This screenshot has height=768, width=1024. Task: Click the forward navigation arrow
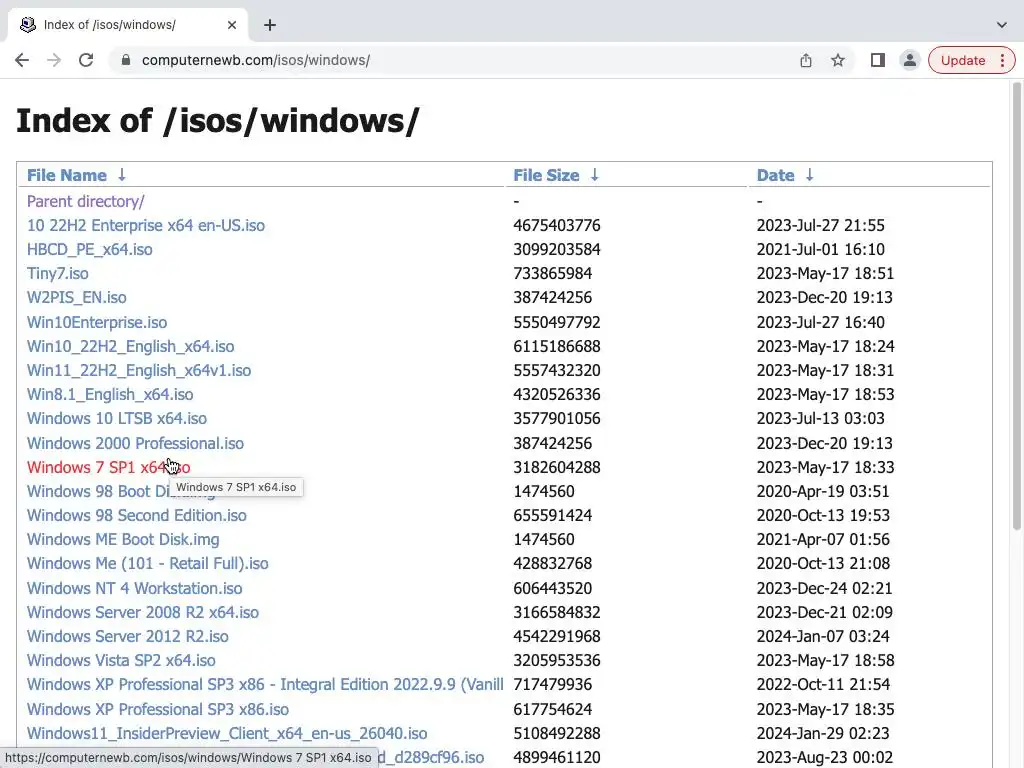pos(54,60)
